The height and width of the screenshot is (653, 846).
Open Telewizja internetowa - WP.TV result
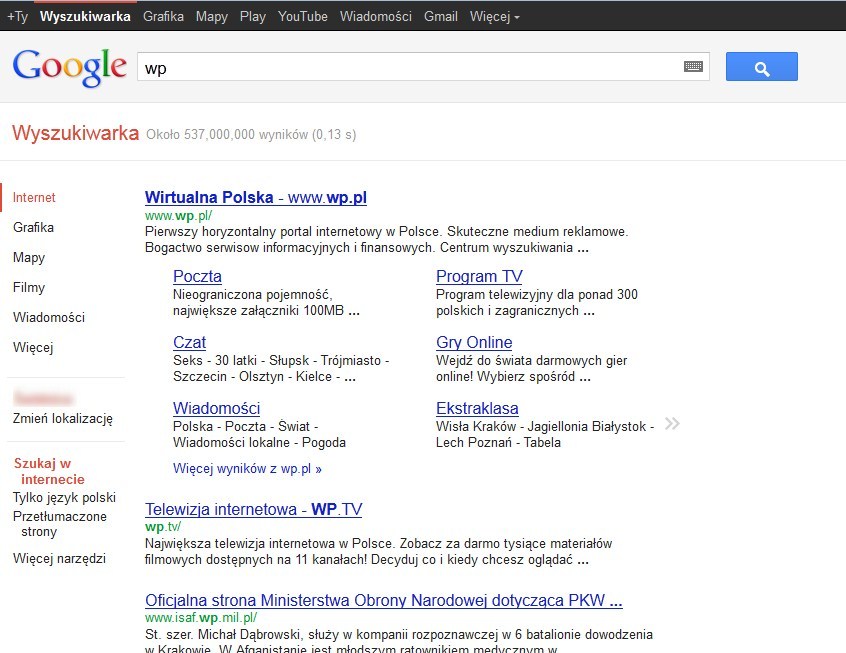[254, 509]
